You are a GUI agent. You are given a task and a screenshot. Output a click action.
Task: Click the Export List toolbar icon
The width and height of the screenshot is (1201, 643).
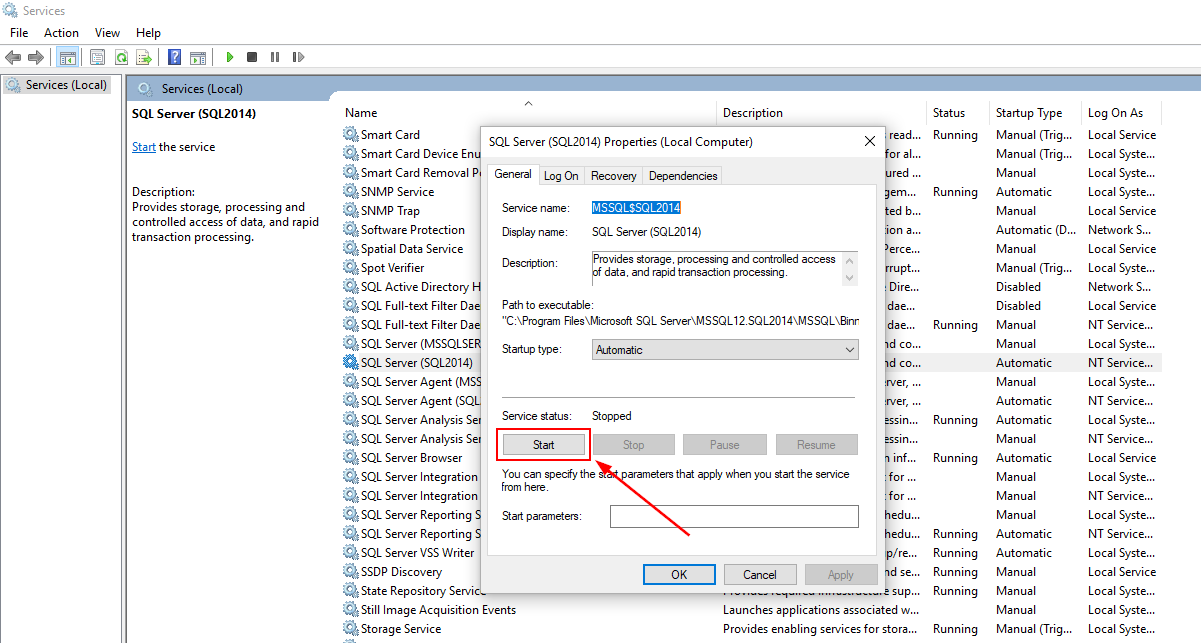tap(144, 58)
